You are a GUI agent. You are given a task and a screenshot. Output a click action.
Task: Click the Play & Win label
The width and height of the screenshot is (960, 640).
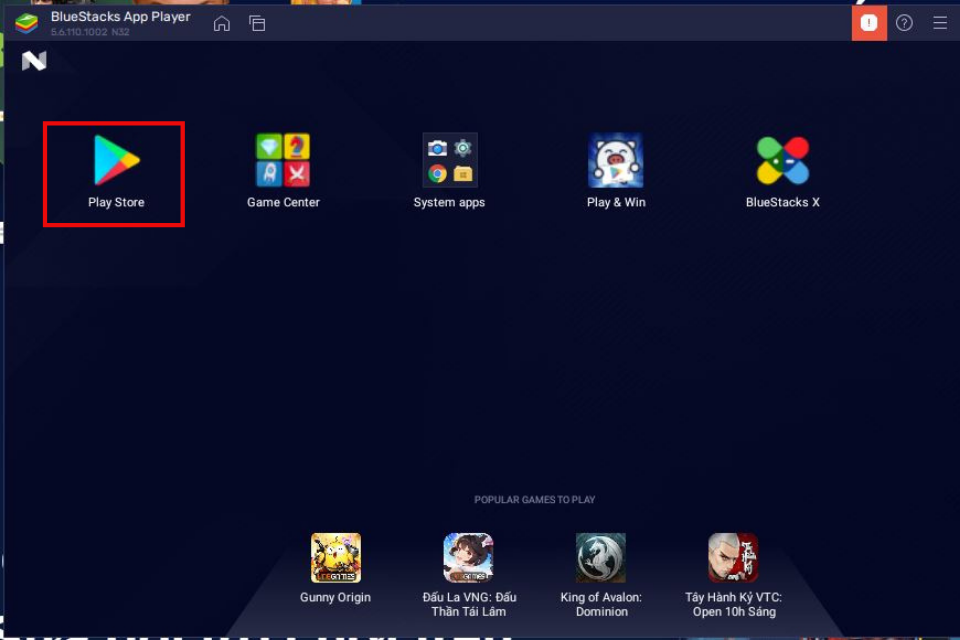(616, 202)
